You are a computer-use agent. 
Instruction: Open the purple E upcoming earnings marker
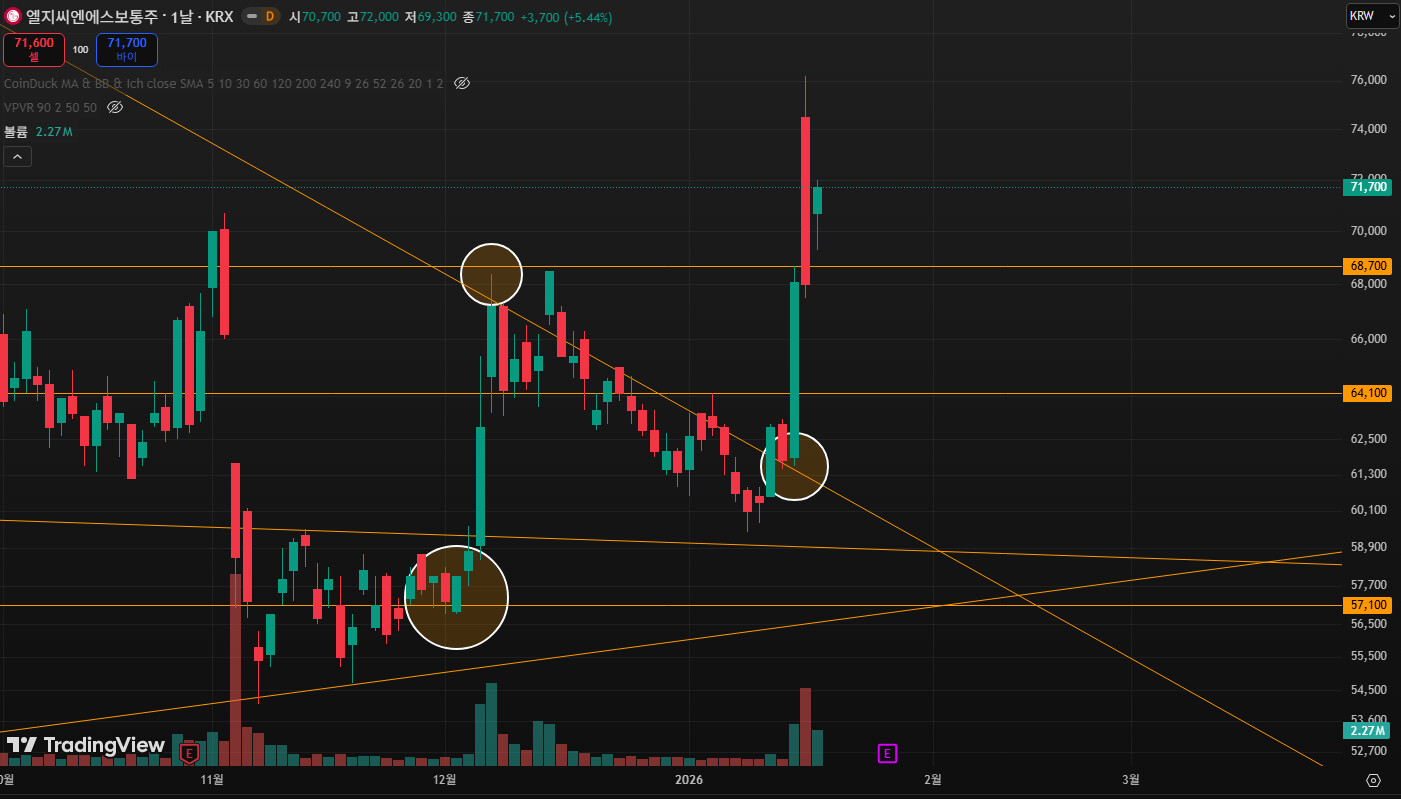(x=887, y=753)
